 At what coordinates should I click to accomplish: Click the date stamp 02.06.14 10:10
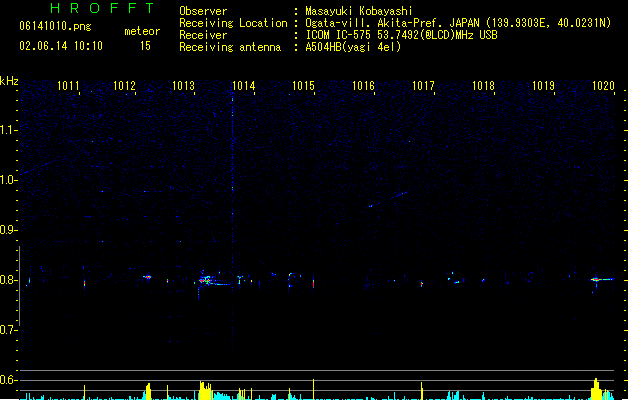click(x=61, y=46)
